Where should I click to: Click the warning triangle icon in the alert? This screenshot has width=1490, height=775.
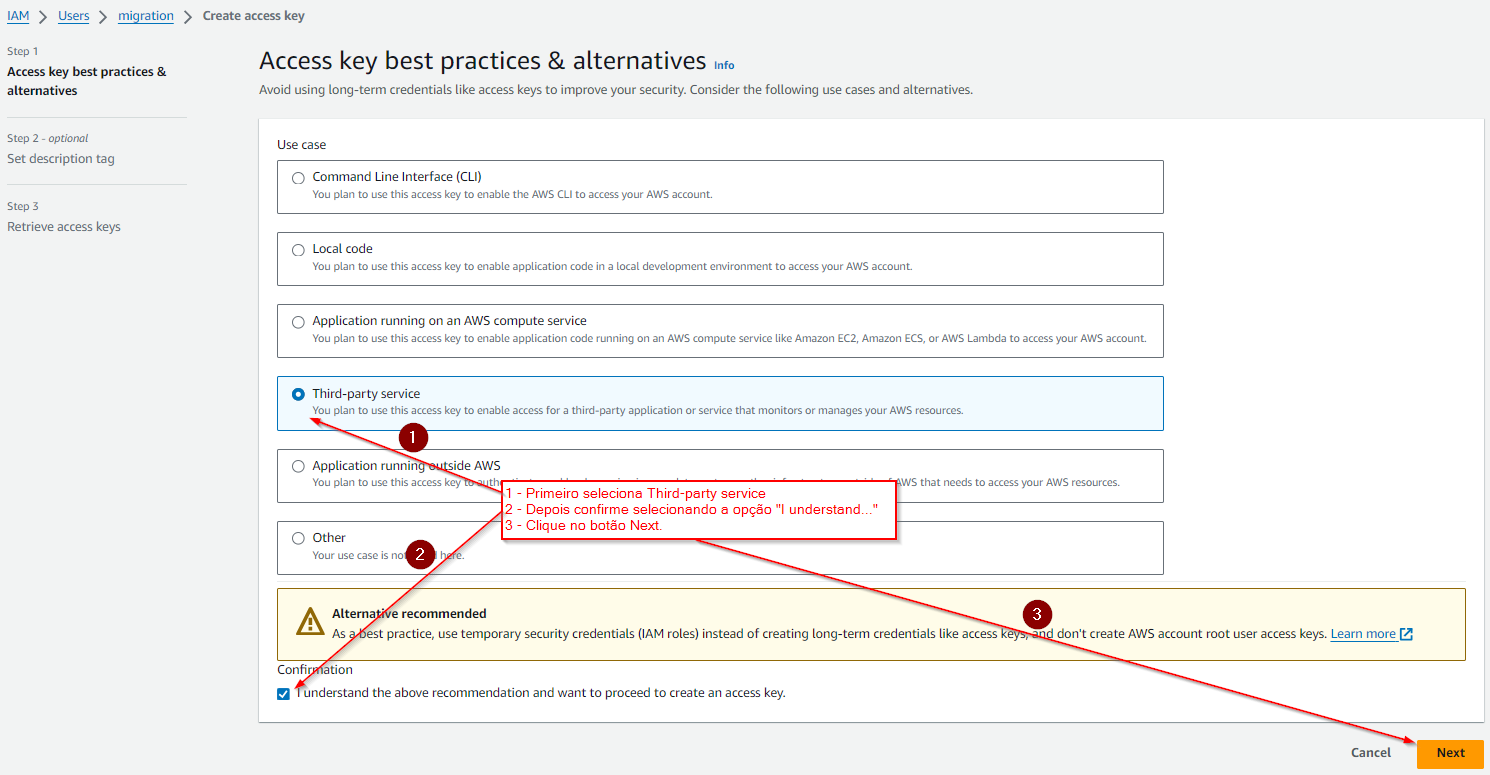tap(310, 622)
